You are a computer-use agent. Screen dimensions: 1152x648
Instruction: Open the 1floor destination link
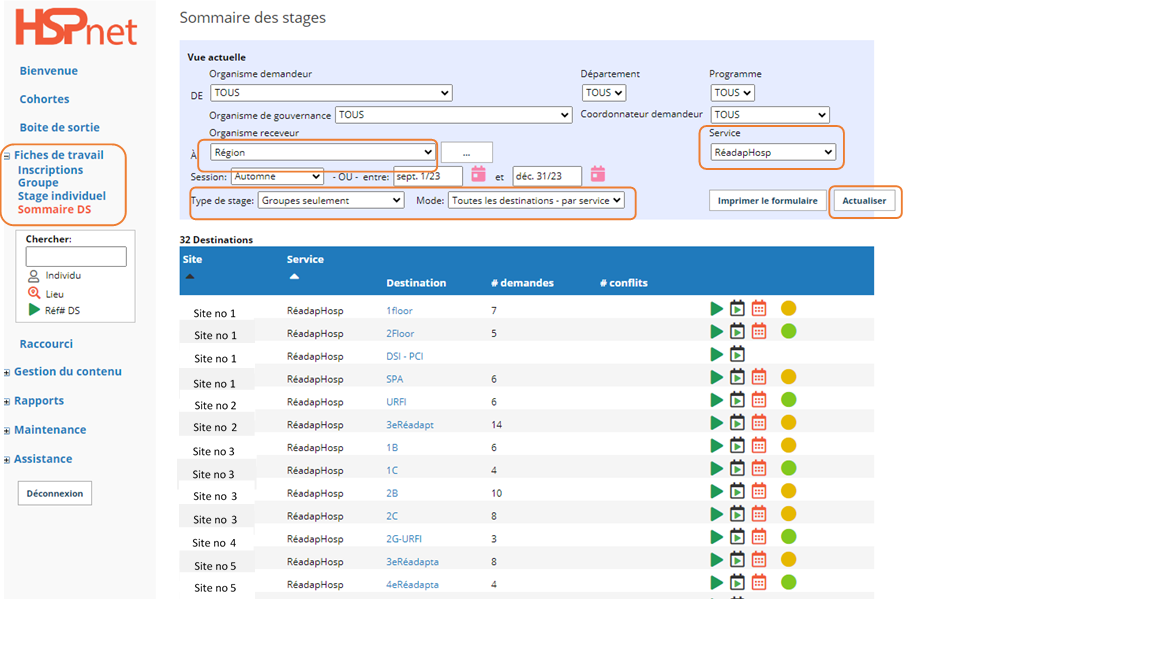tap(400, 311)
